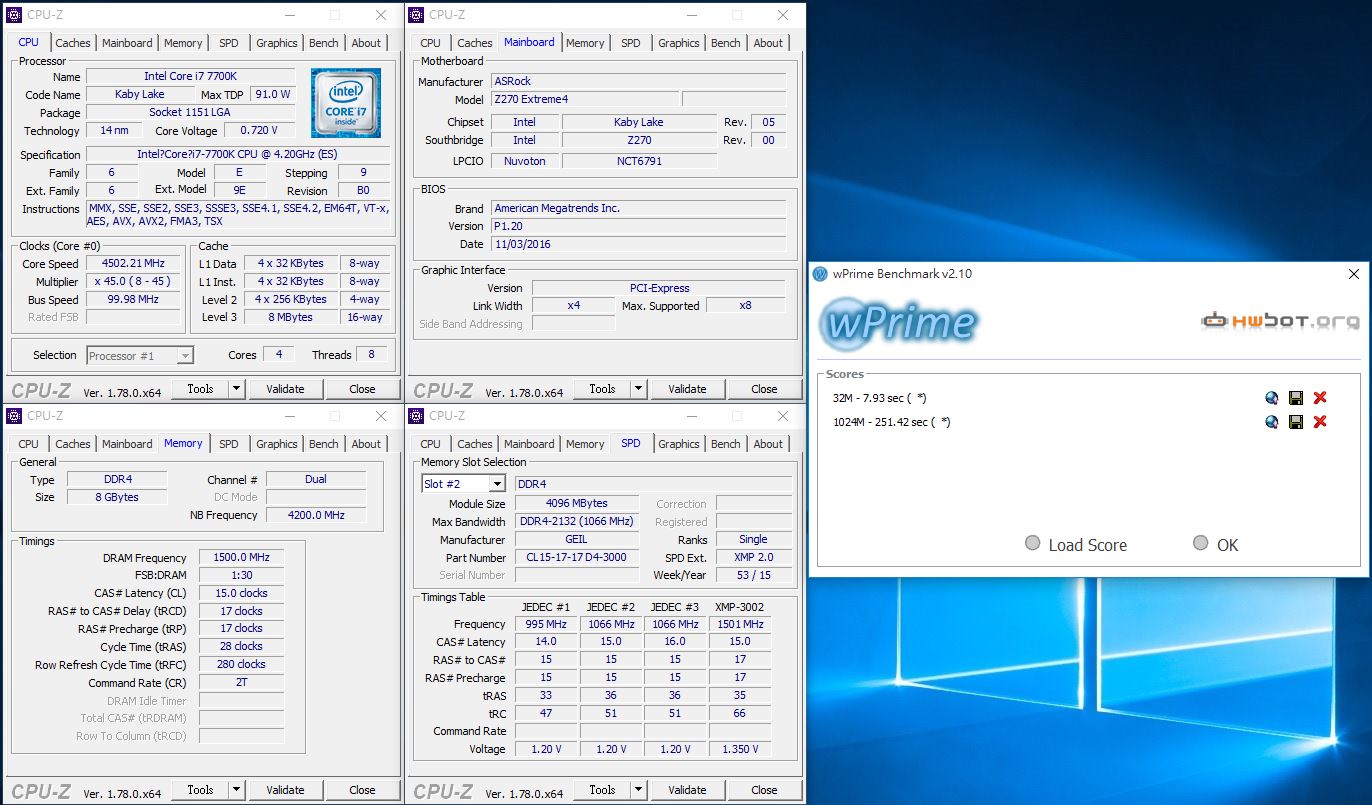Click Part Number CL15-17-17 D4-3000
1372x805 pixels.
click(577, 557)
